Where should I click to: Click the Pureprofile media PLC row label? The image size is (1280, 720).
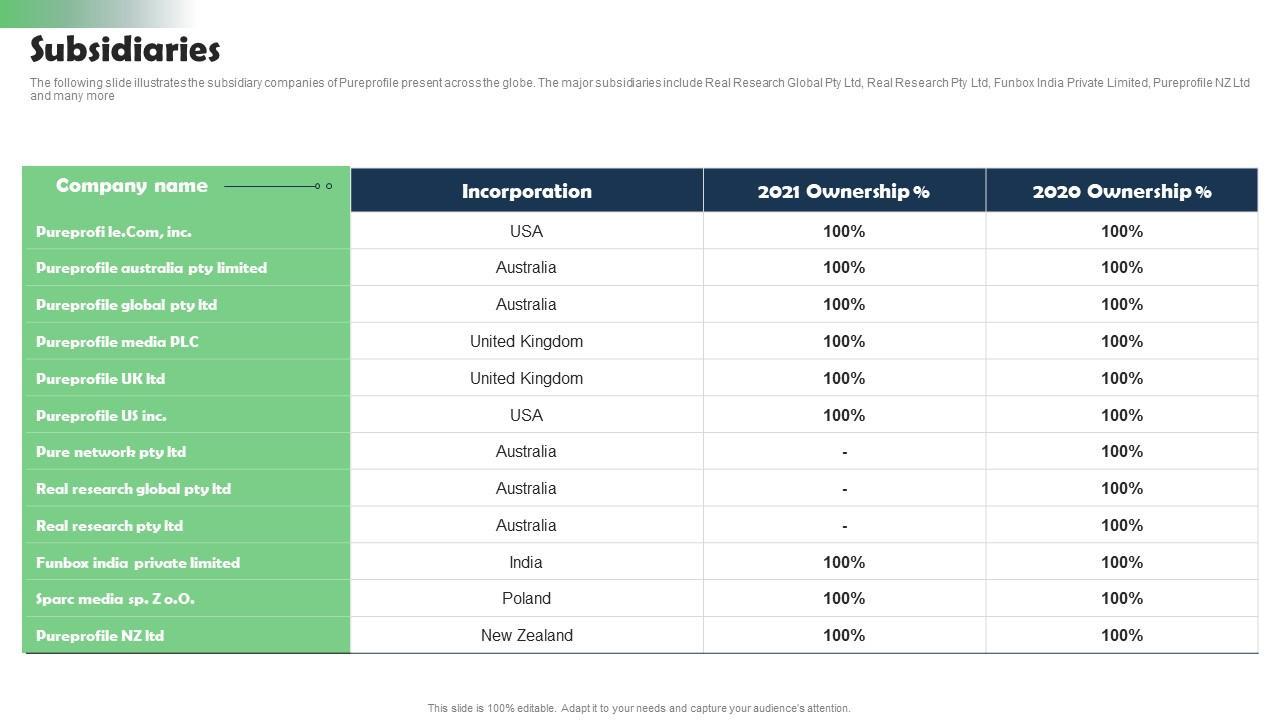117,342
